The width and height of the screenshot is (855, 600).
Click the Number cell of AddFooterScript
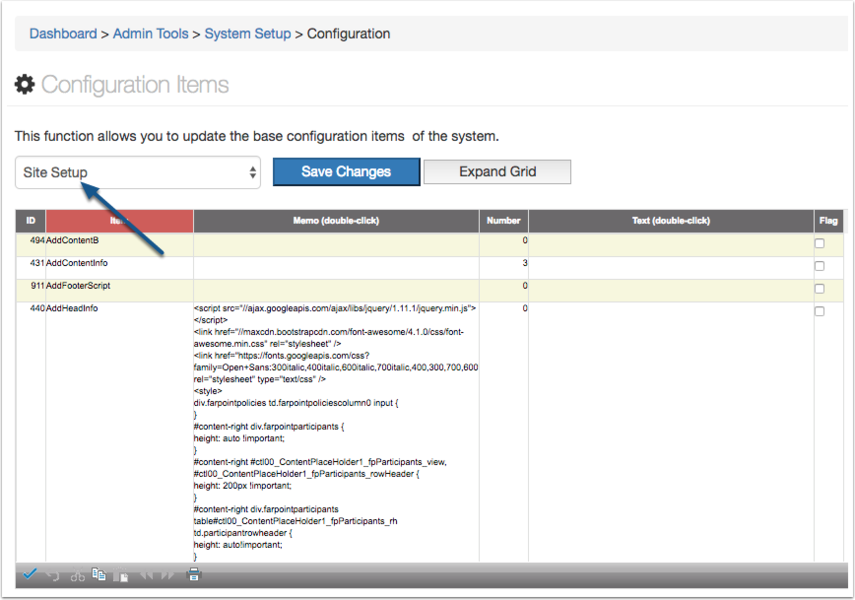[504, 290]
